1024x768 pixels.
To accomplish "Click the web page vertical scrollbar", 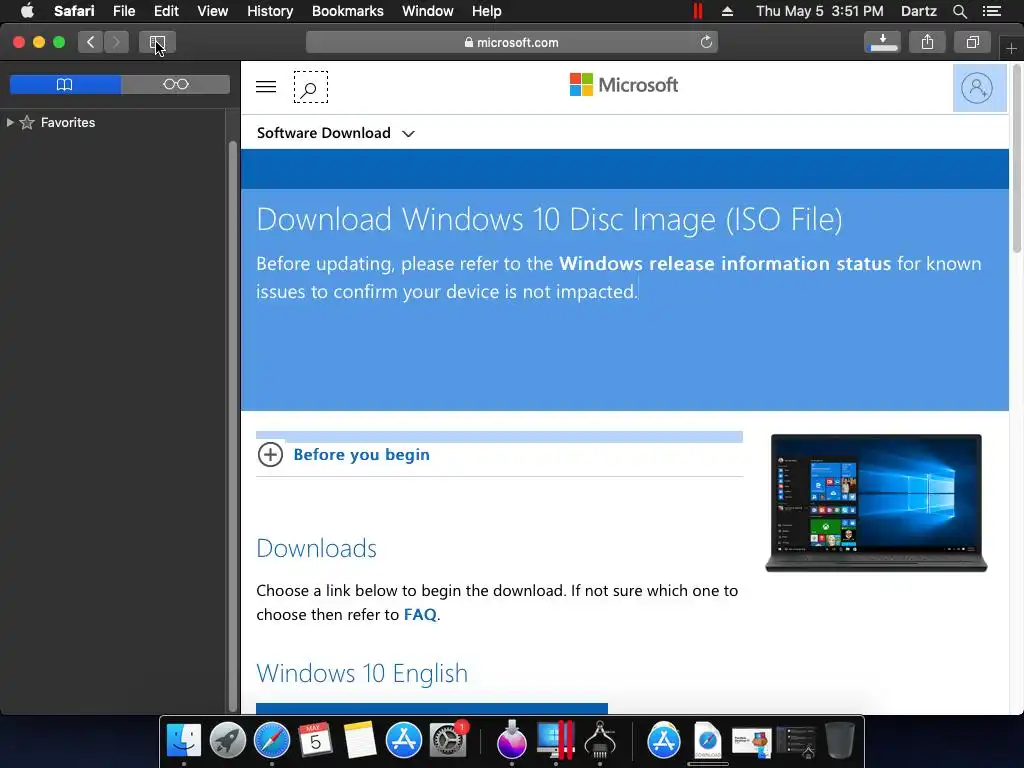I will [x=1017, y=157].
